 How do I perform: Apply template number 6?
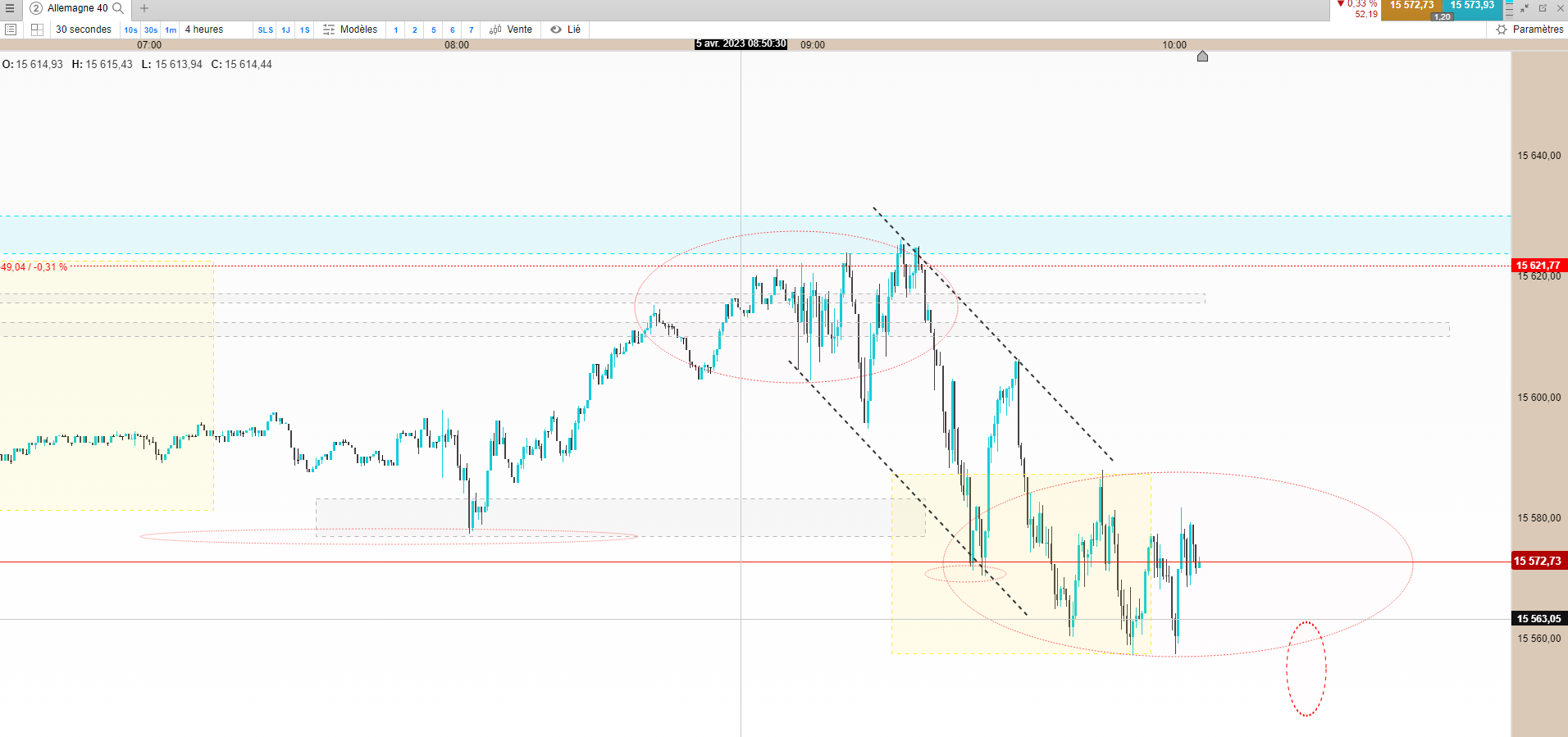(x=453, y=30)
